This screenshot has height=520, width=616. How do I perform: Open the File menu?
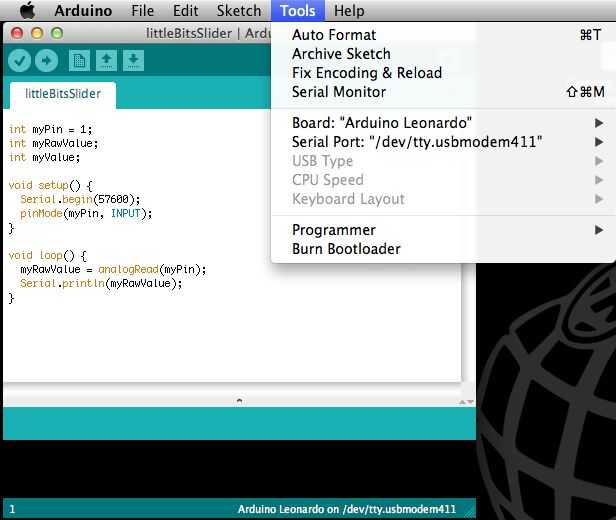(x=143, y=11)
